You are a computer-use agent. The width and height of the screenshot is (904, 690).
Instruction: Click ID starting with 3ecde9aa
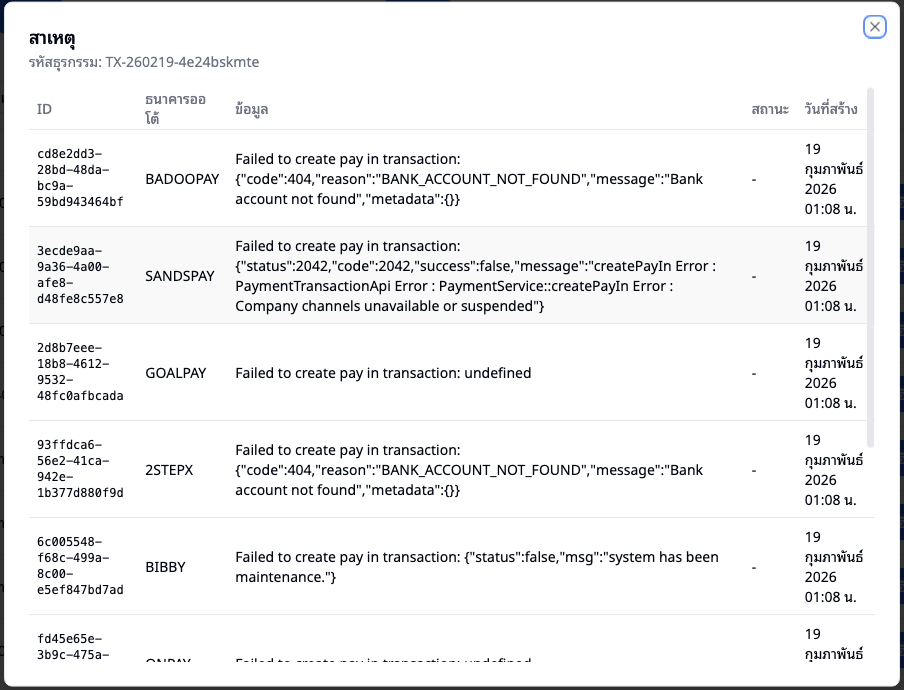[x=80, y=275]
